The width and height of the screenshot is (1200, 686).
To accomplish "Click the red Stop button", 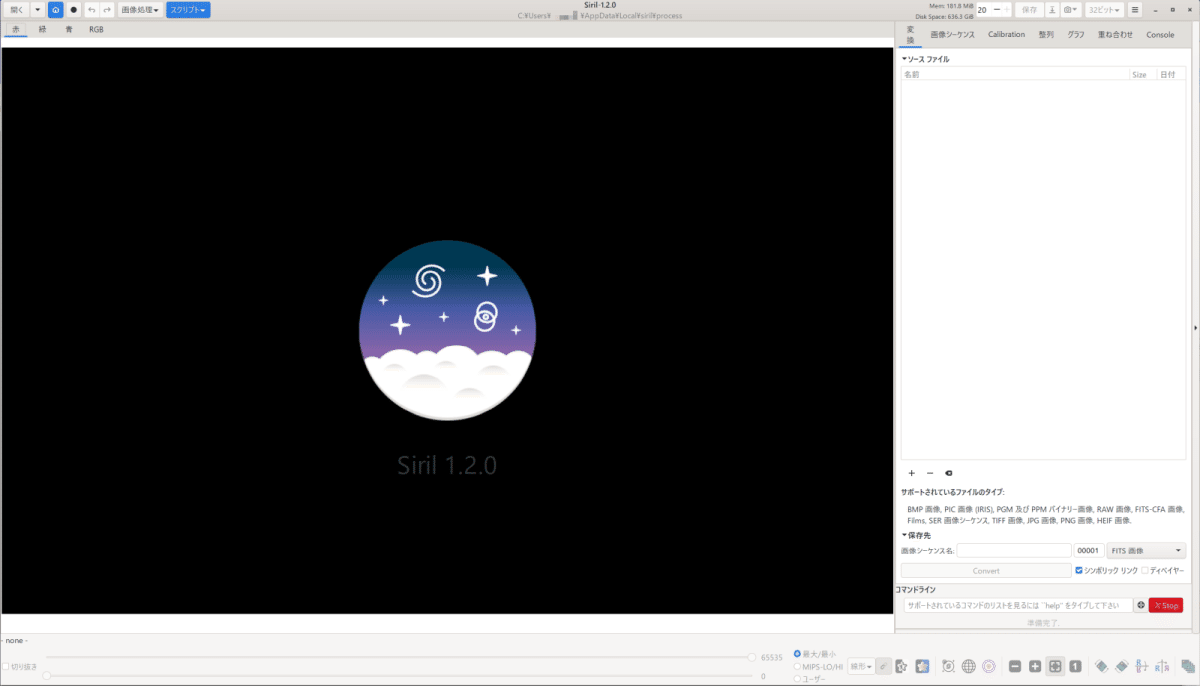I will (x=1166, y=605).
